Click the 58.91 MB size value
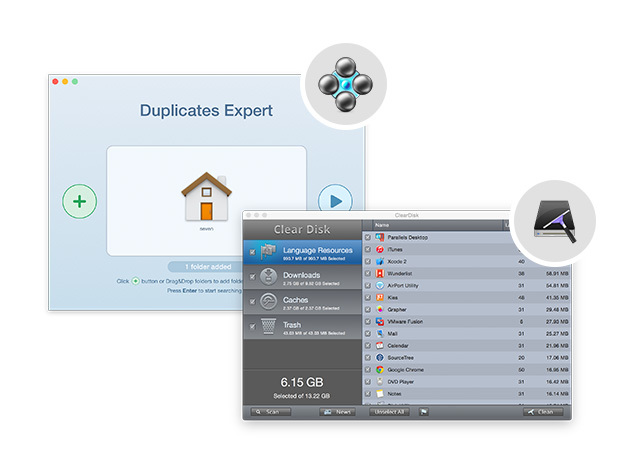This screenshot has width=630, height=473. pyautogui.click(x=557, y=273)
